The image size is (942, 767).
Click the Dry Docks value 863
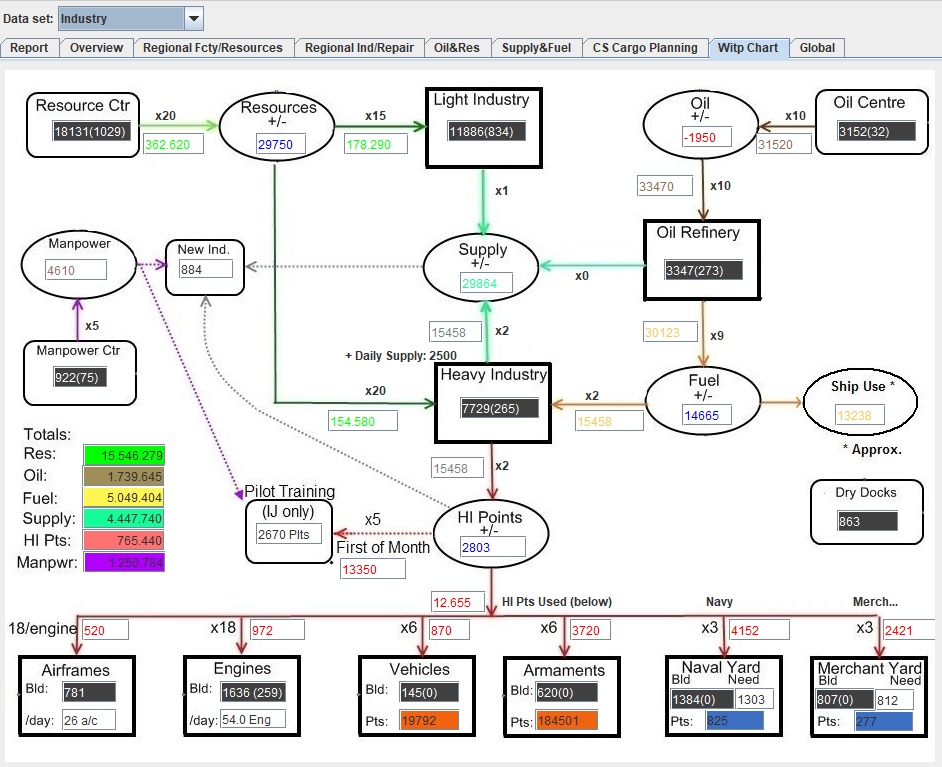pos(868,521)
